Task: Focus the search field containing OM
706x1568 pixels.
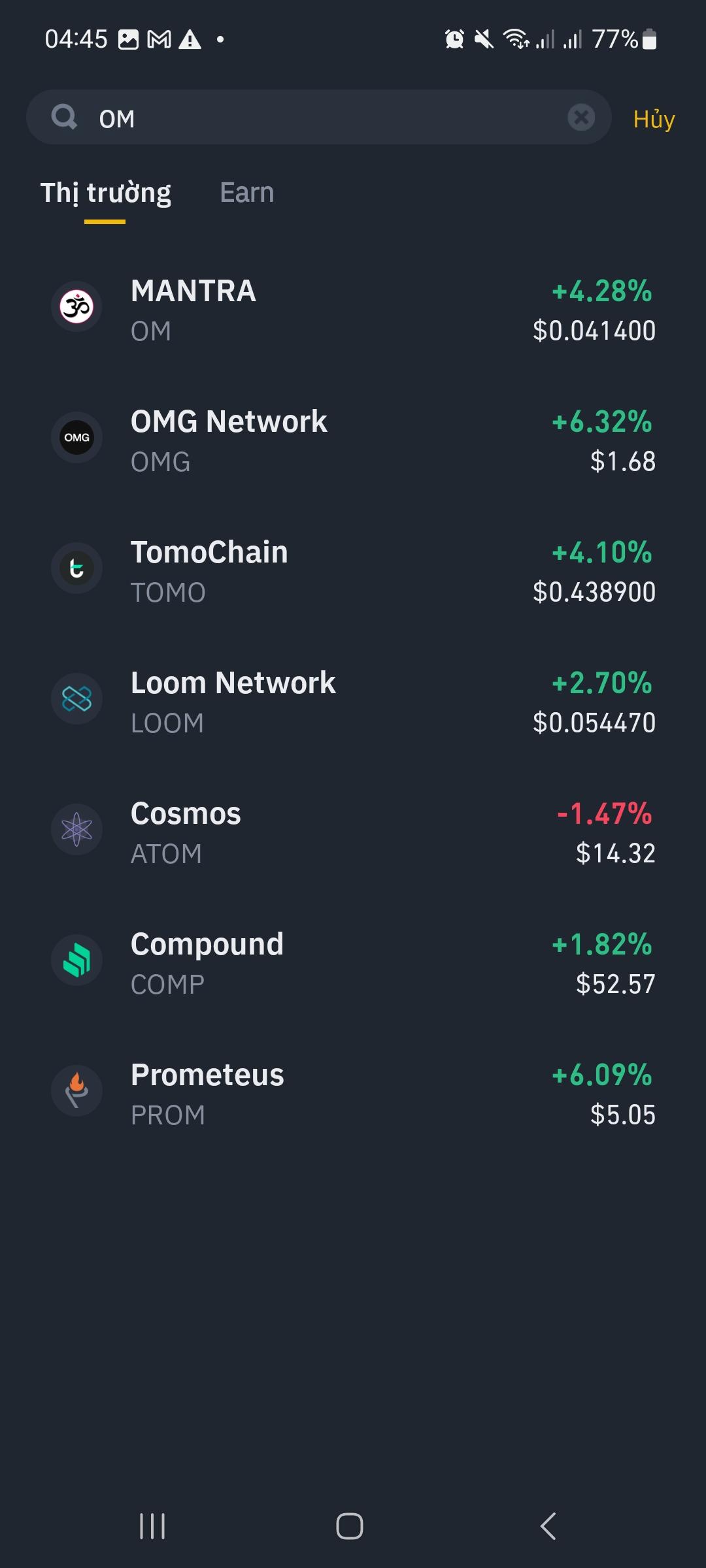Action: coord(327,118)
